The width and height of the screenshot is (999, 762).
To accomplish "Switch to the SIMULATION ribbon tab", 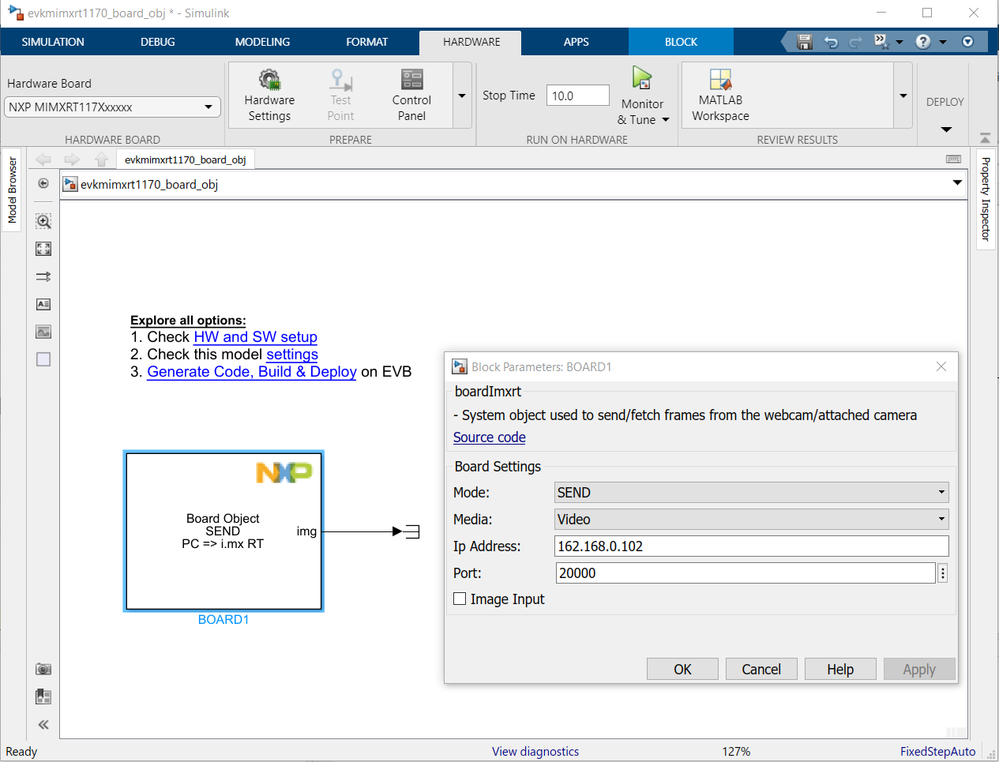I will click(52, 42).
